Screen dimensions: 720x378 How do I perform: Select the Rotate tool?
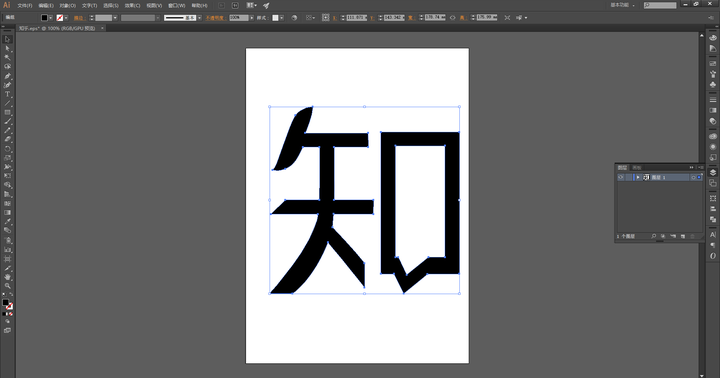tap(7, 149)
